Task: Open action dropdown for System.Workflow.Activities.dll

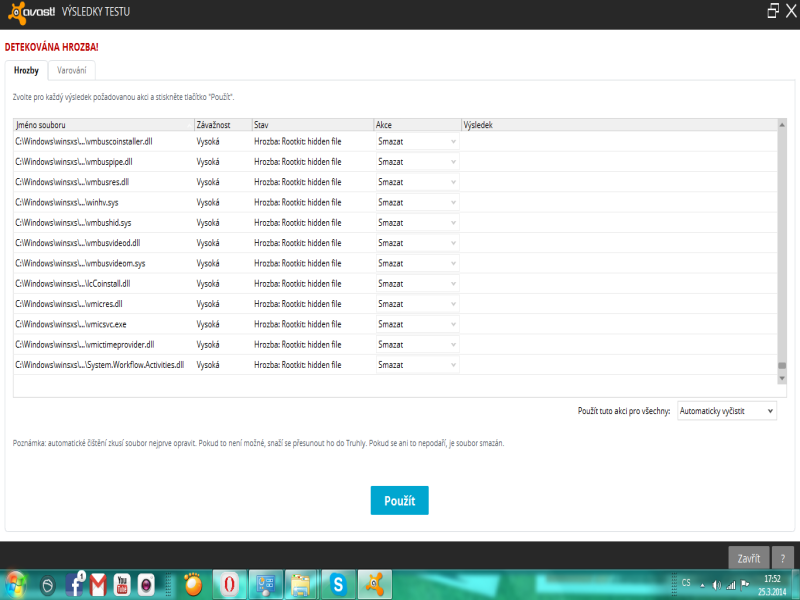Action: [417, 365]
